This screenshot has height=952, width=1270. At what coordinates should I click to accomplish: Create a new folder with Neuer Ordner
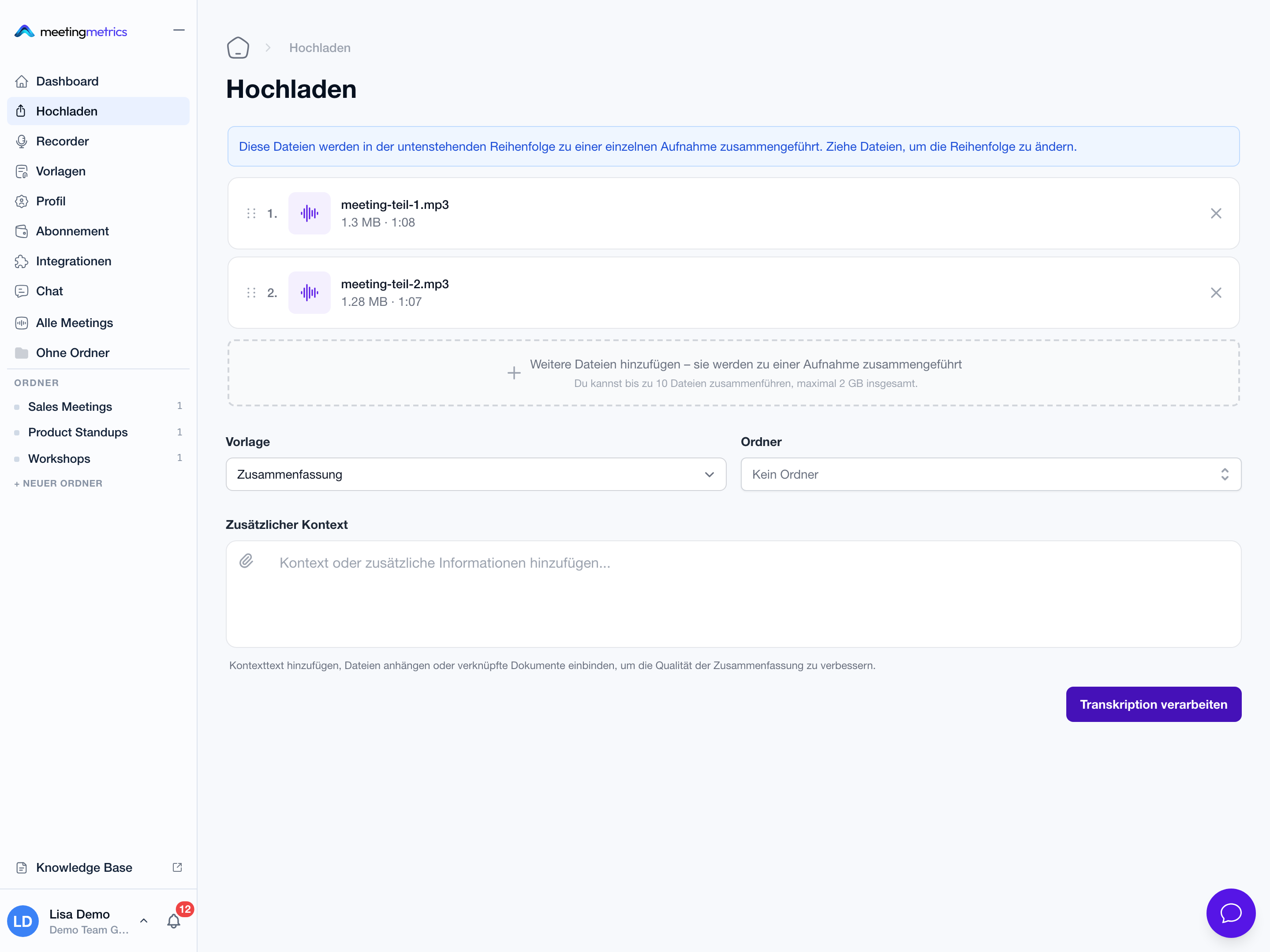(58, 483)
